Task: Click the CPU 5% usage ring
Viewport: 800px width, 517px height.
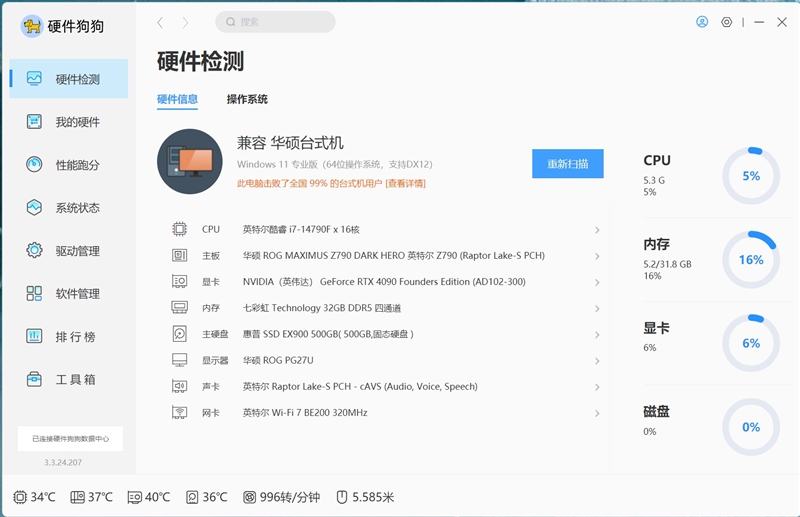Action: click(751, 176)
